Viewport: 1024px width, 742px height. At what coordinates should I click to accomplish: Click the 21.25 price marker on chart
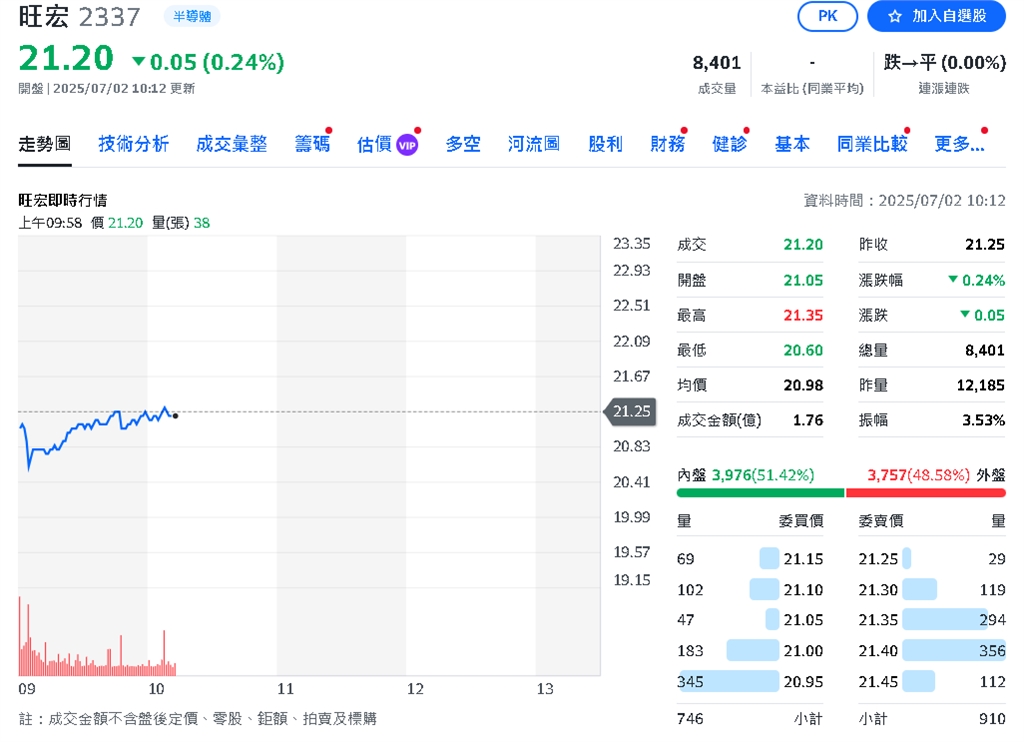630,411
